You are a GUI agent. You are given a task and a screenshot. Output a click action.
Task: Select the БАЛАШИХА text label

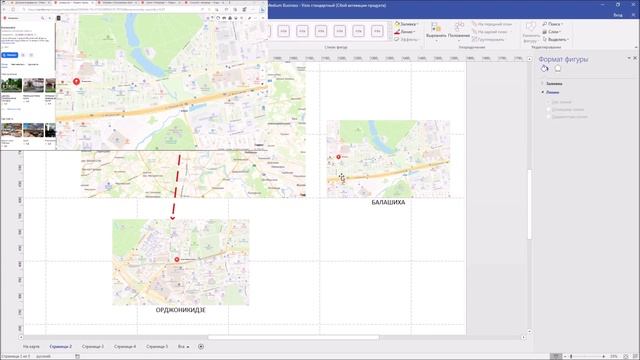click(388, 202)
